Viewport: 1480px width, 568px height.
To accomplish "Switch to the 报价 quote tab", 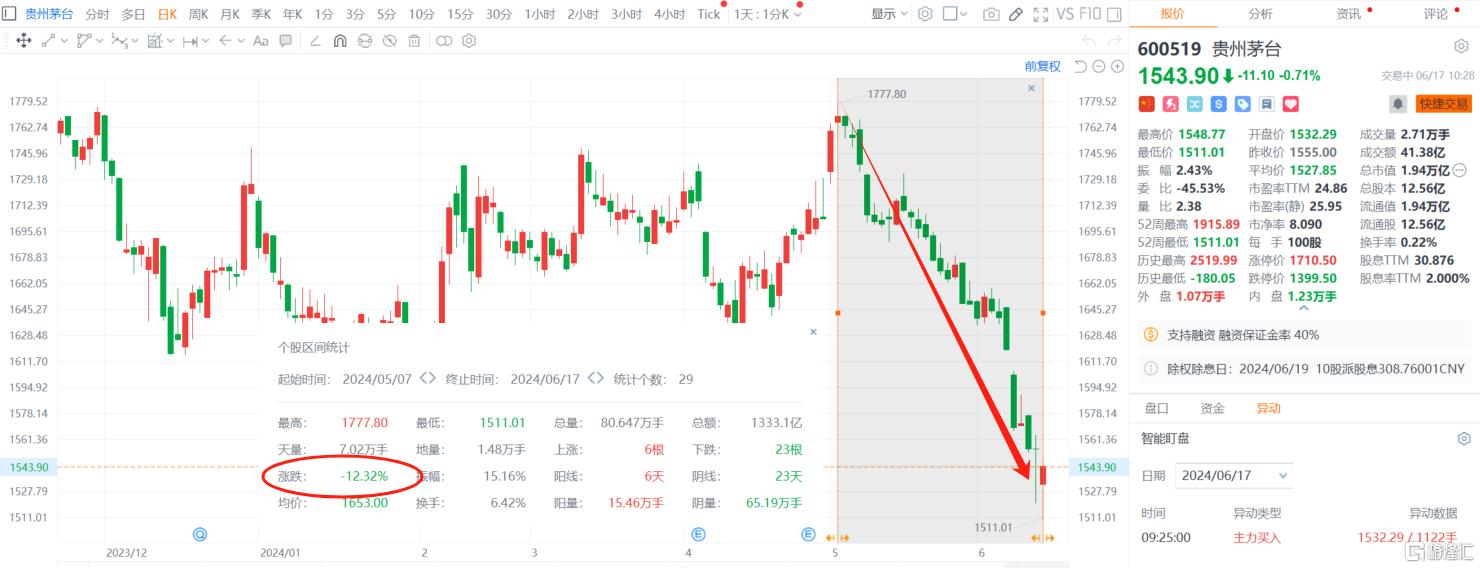I will click(x=1173, y=14).
